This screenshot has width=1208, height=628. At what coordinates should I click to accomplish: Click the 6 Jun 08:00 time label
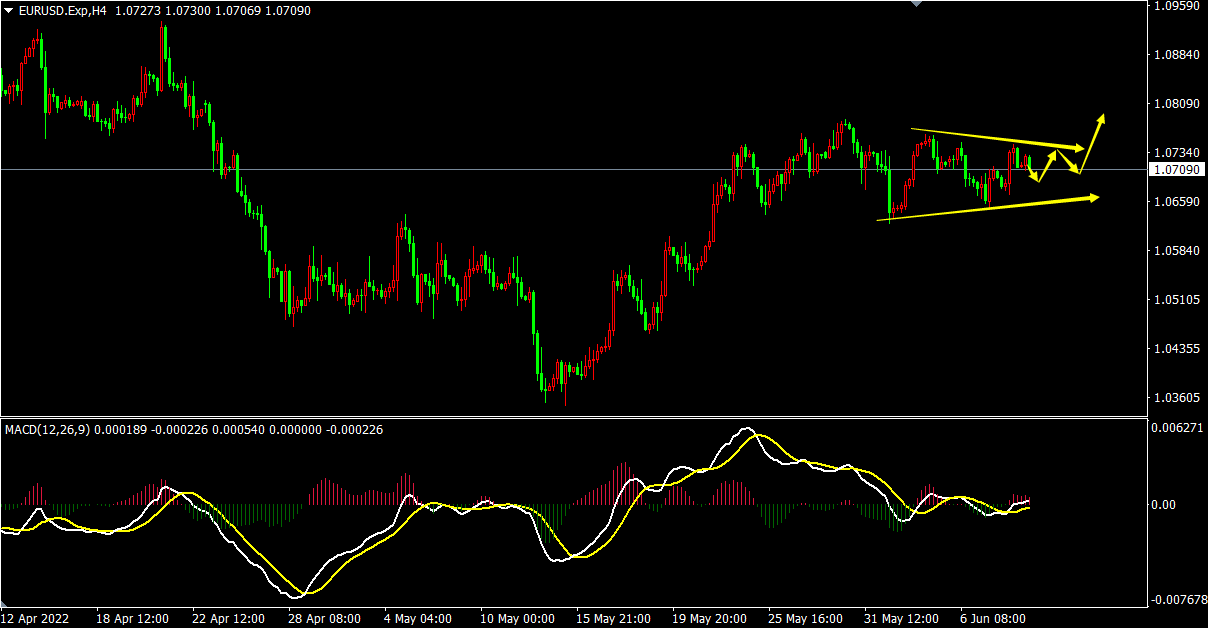993,619
